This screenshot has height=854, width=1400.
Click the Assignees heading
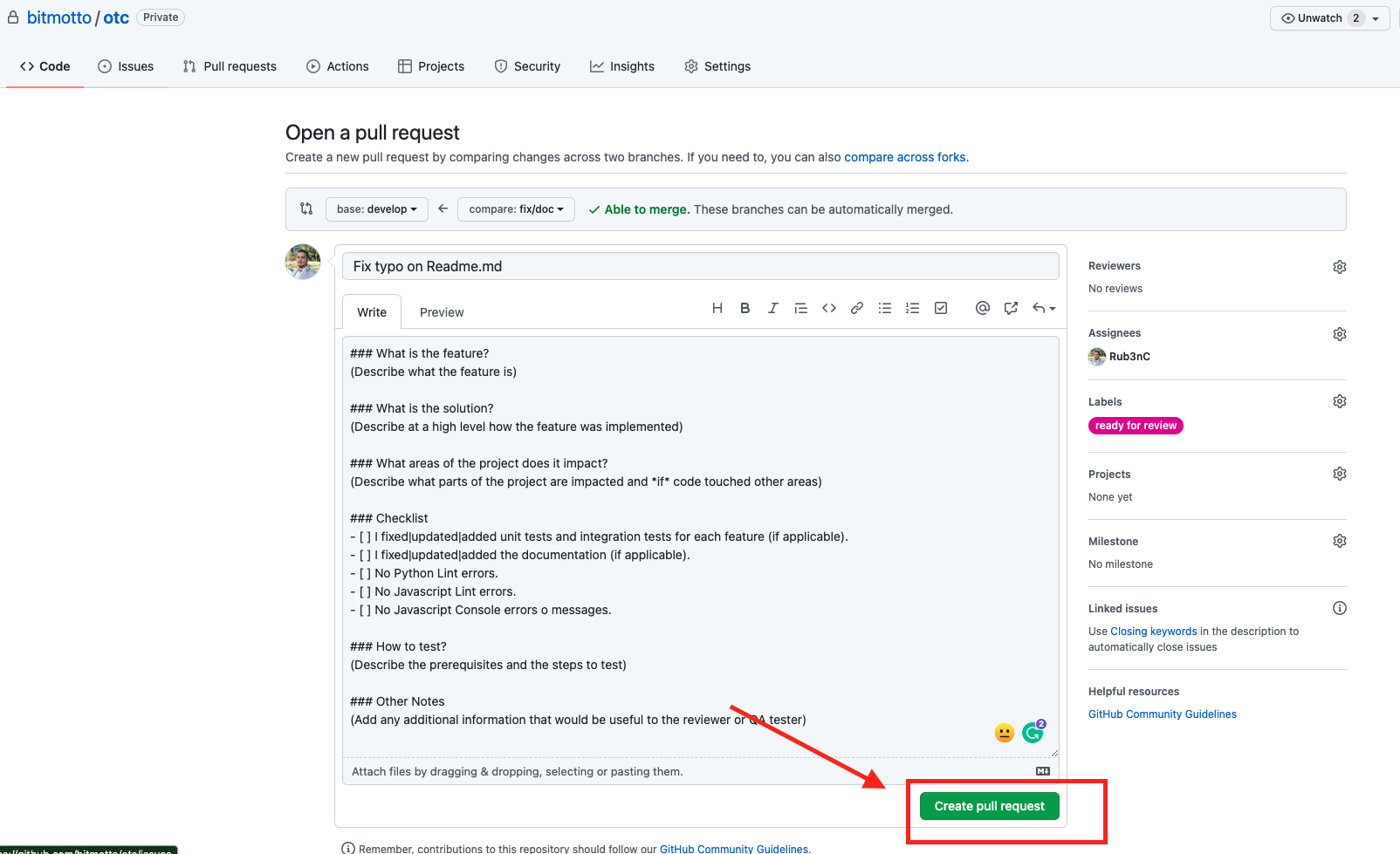coord(1115,333)
